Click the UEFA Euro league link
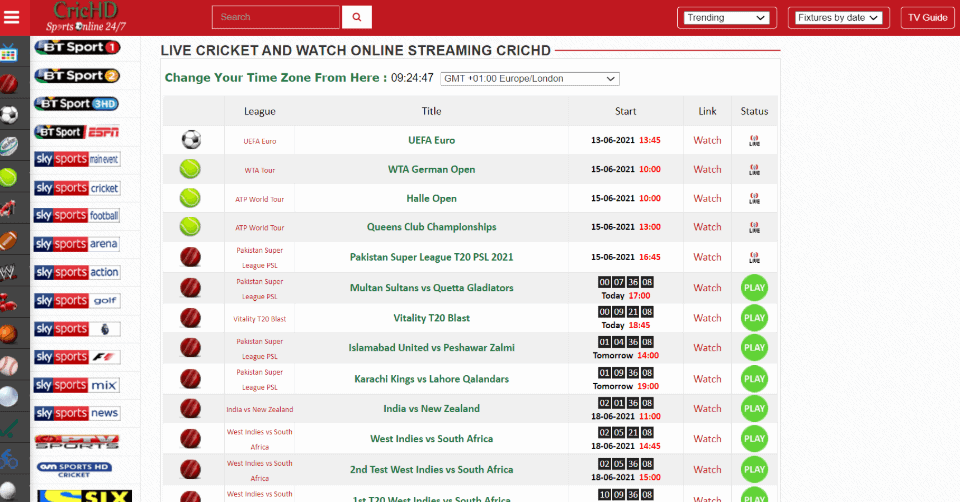Screen dimensions: 960x502 (x=260, y=141)
